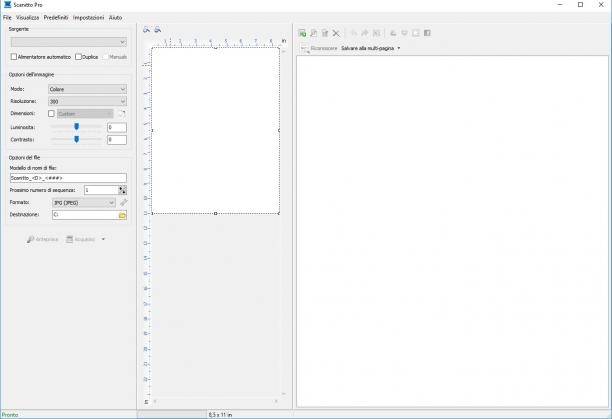The width and height of the screenshot is (612, 419).
Task: Click the X delete icon in toolbar
Action: pos(336,33)
